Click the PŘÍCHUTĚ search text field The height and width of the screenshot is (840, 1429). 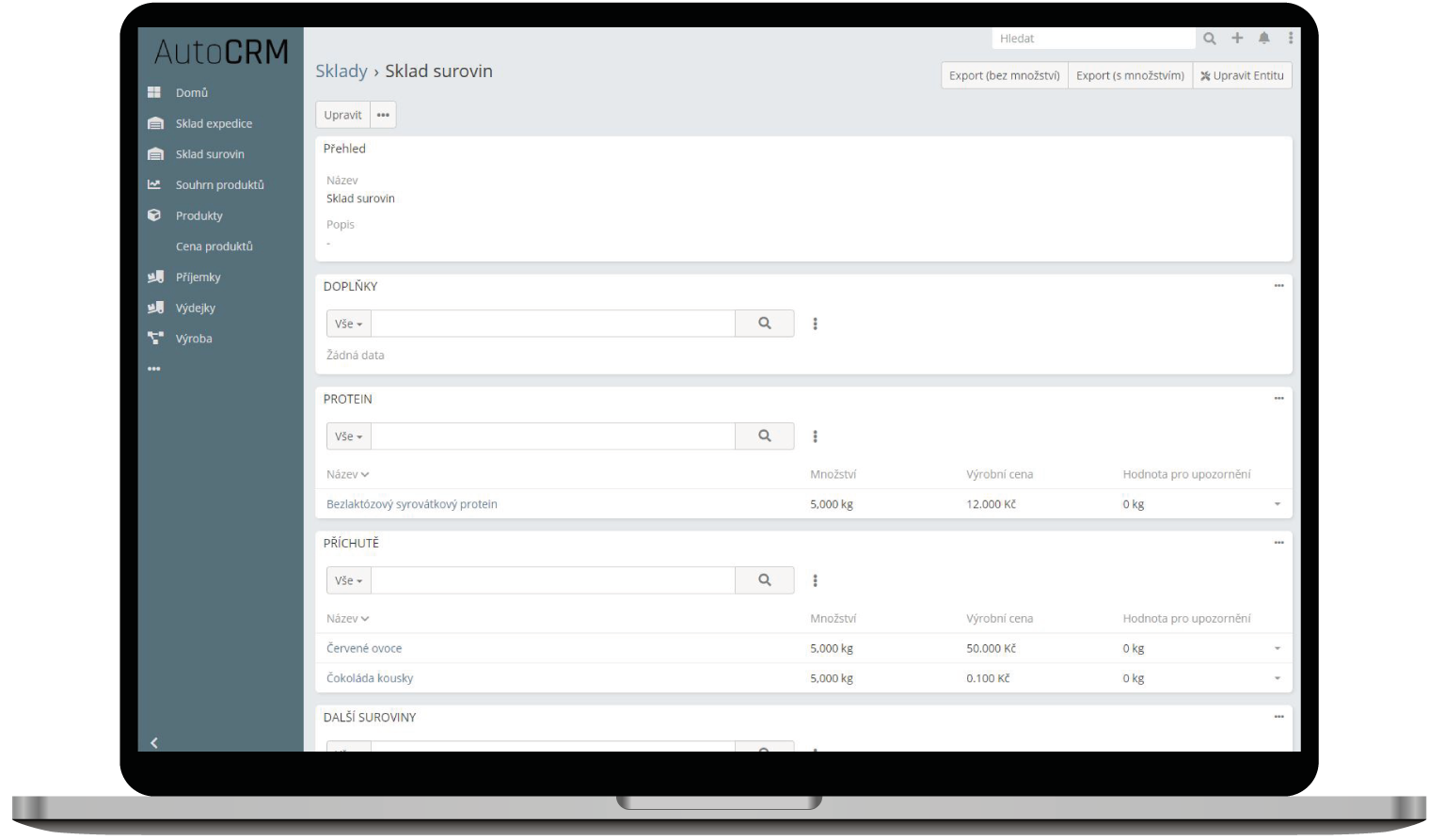point(553,580)
